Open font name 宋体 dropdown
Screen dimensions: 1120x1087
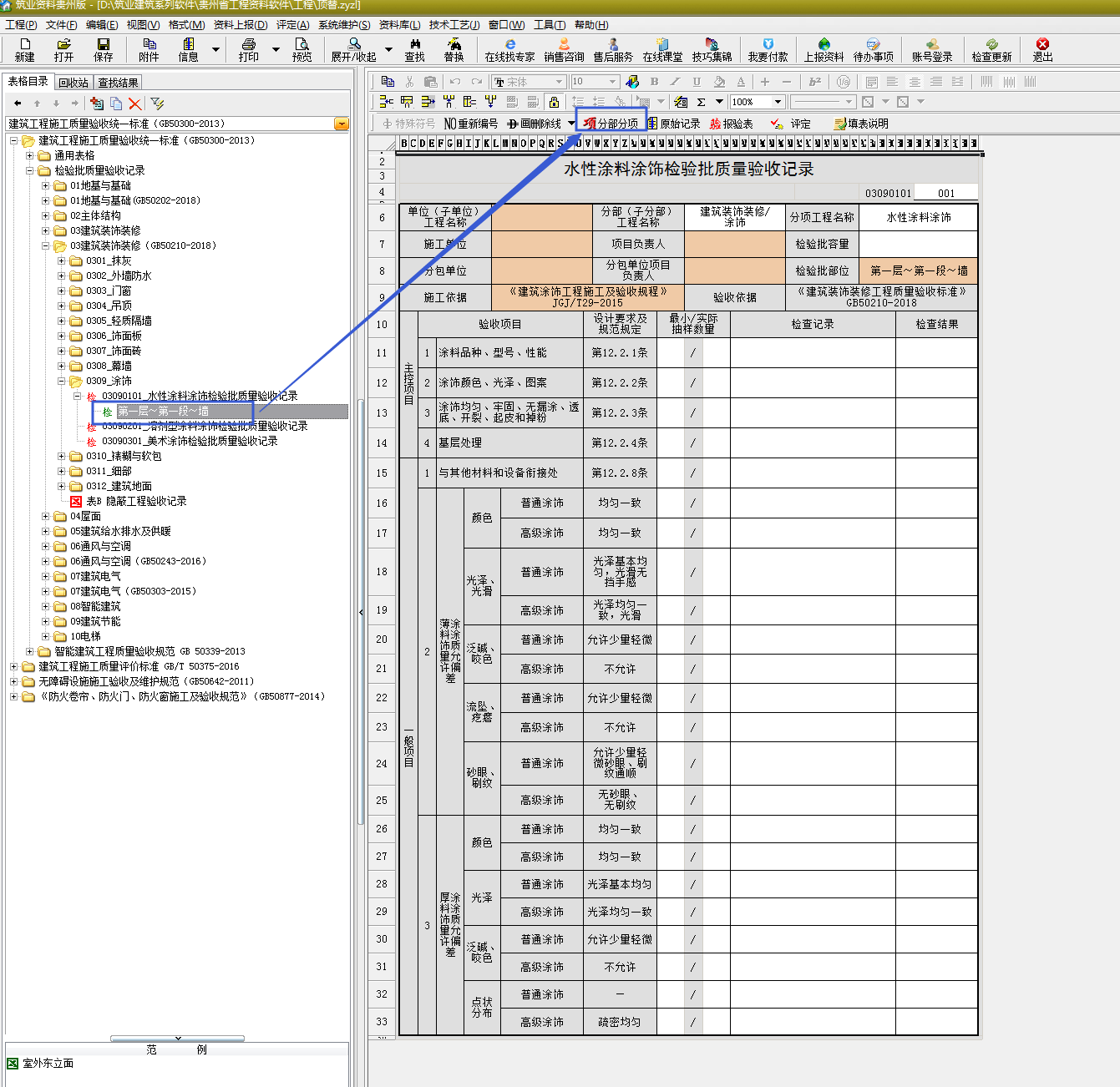pyautogui.click(x=559, y=82)
